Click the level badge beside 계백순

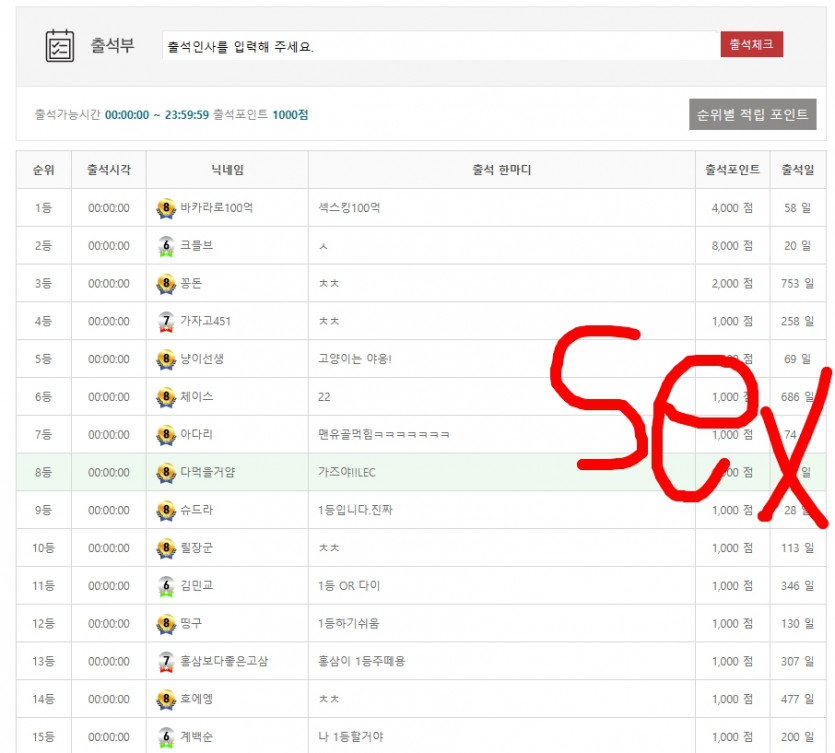click(x=167, y=737)
